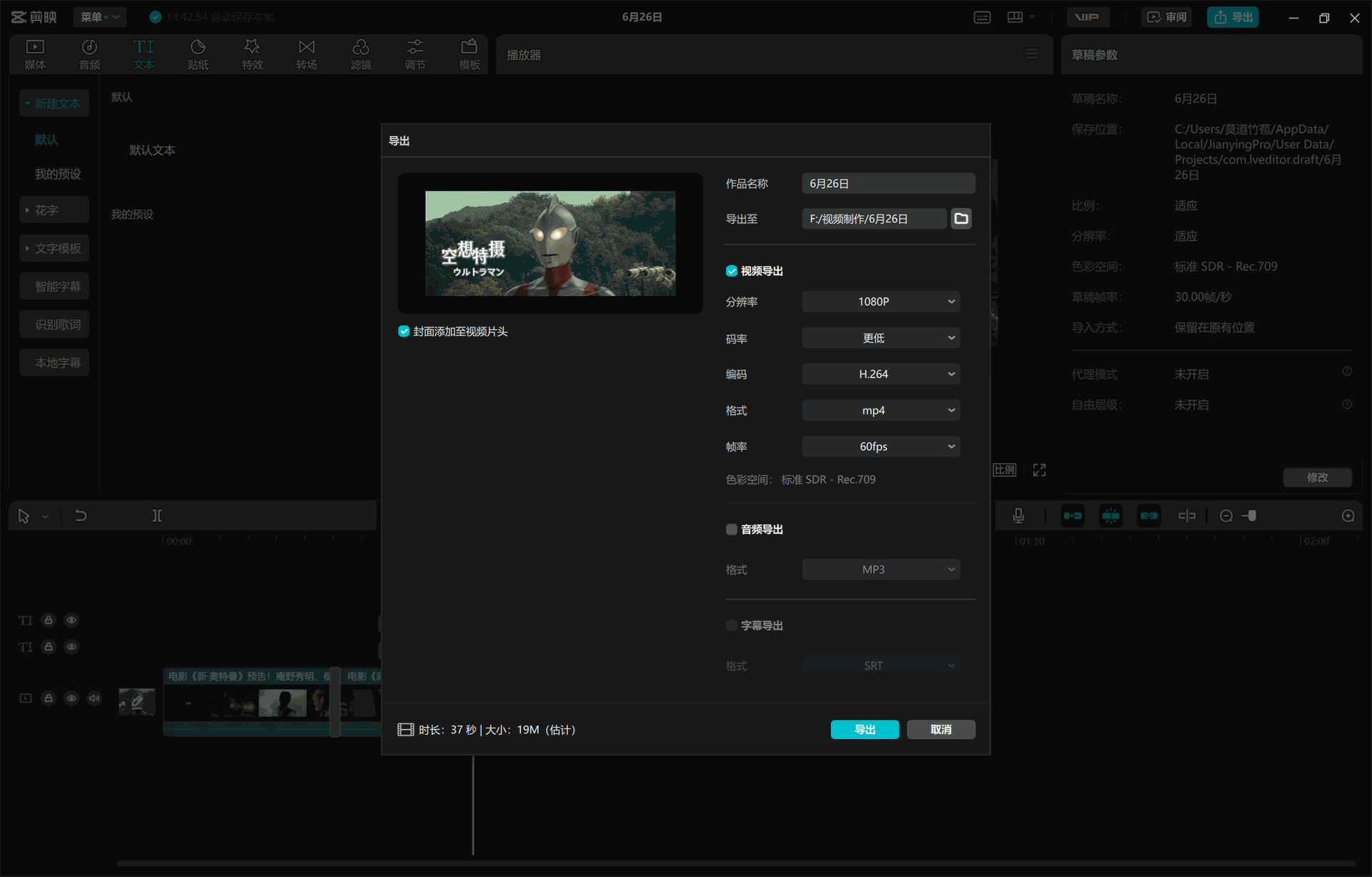Click the preview axis icon
Screen dimensions: 1372x877
click(1187, 516)
